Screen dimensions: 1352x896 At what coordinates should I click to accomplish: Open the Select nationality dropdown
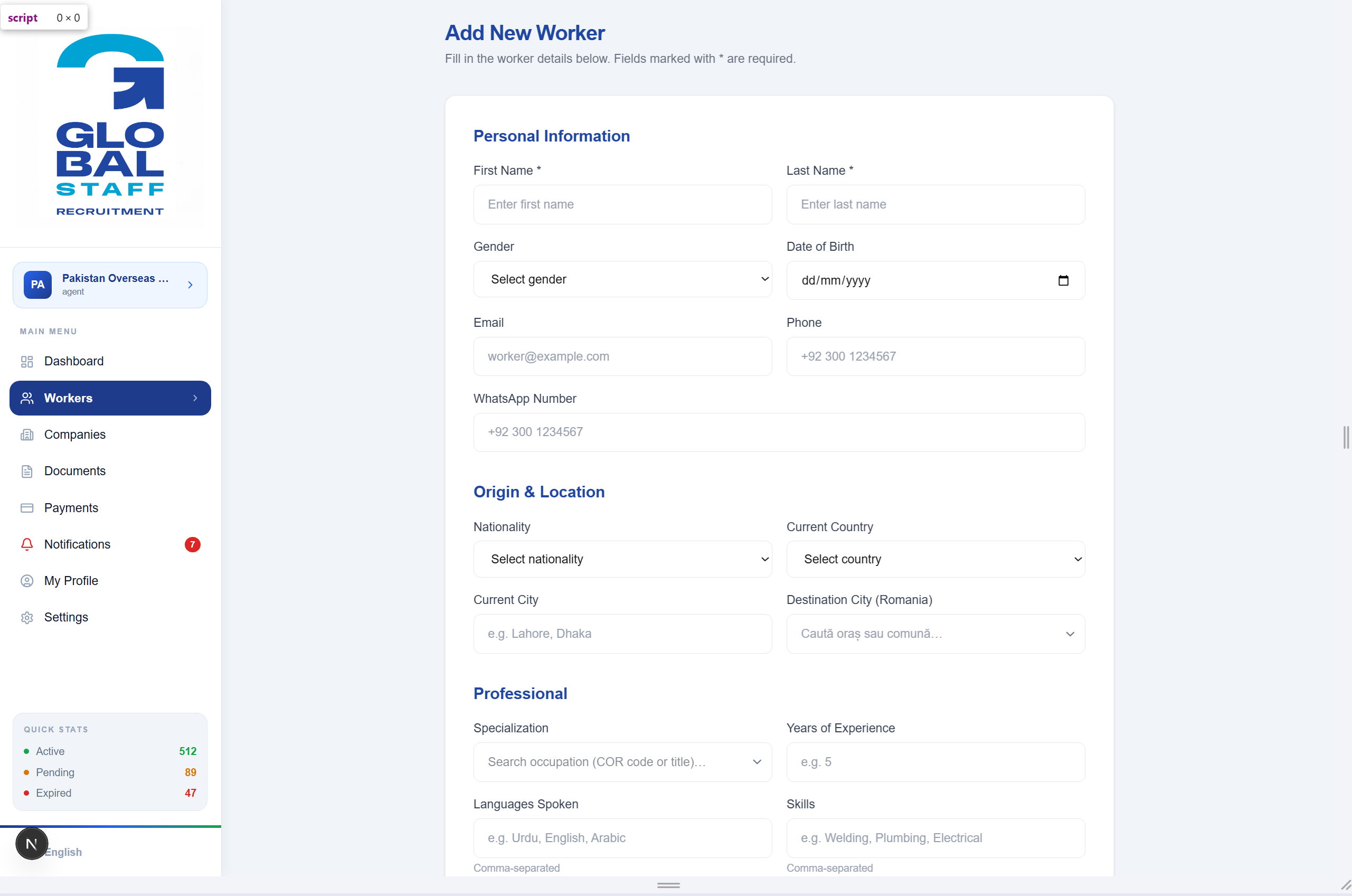[622, 560]
